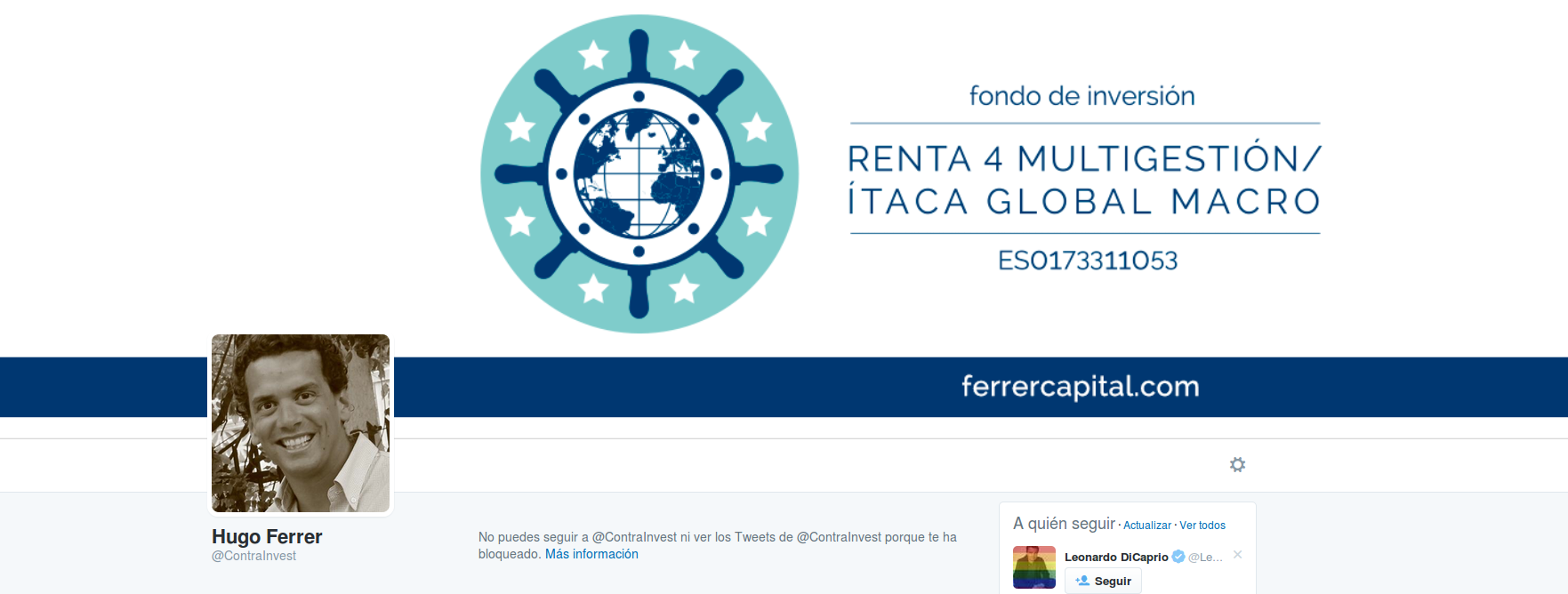This screenshot has width=1568, height=594.
Task: Open the Hugo Ferrer profile name
Action: coord(267,536)
